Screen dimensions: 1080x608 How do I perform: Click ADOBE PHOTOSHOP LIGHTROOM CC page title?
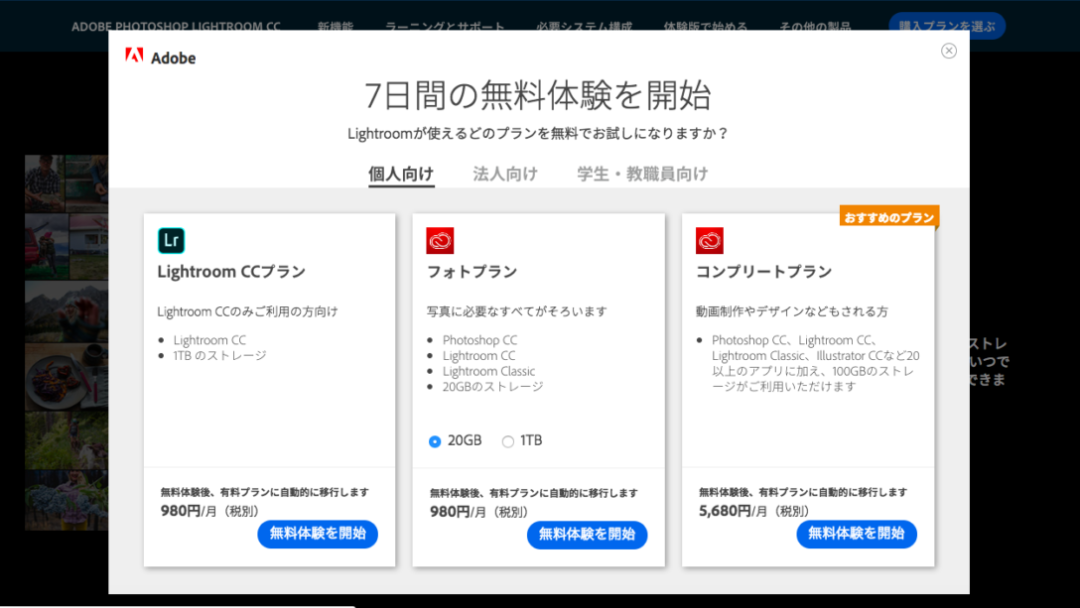coord(176,27)
